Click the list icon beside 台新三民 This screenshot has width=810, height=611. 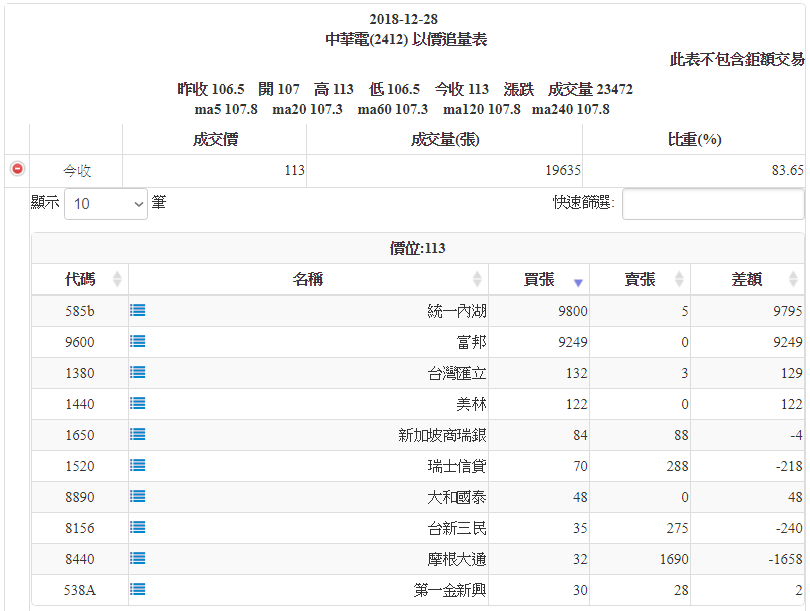[x=138, y=528]
